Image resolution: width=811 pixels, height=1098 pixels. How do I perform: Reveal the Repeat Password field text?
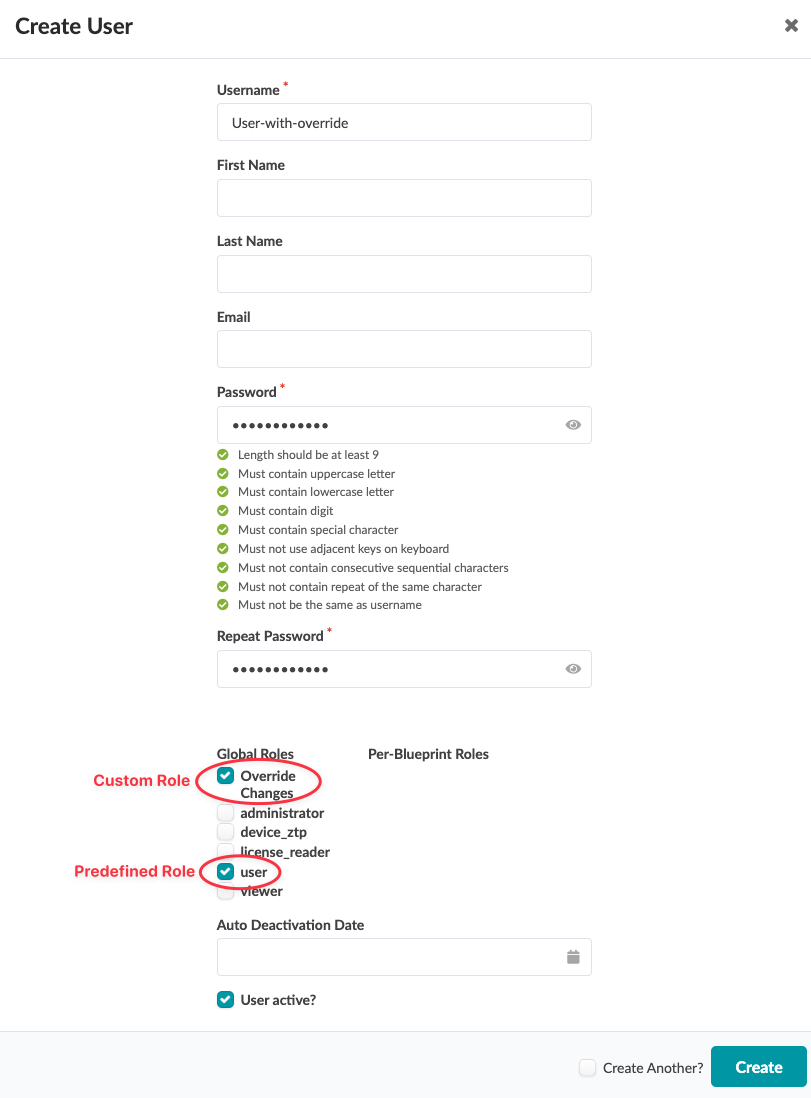click(573, 669)
